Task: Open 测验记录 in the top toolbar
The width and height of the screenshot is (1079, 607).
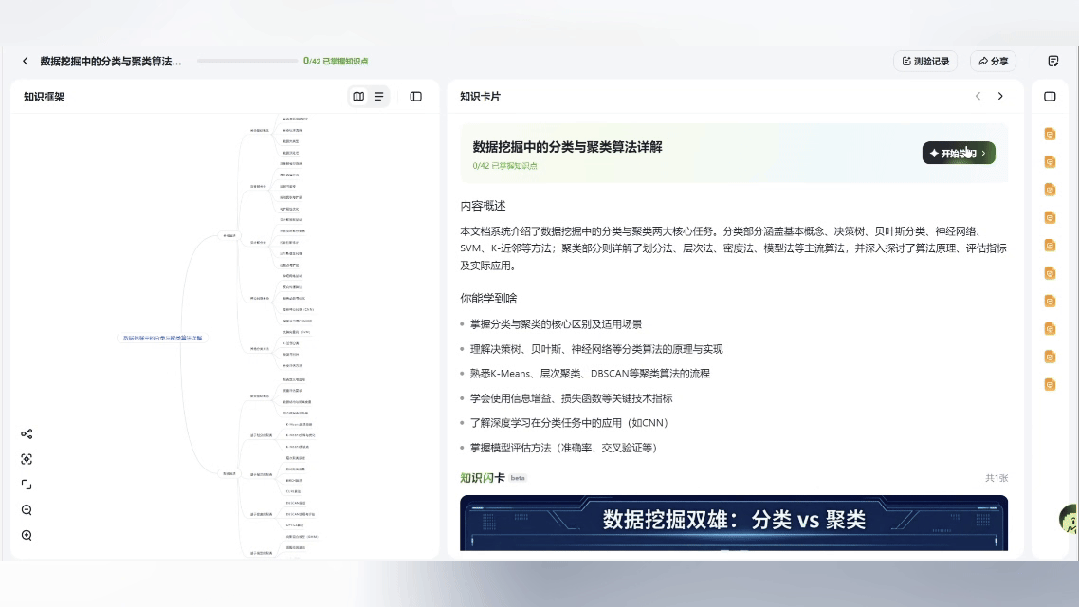Action: coord(925,61)
